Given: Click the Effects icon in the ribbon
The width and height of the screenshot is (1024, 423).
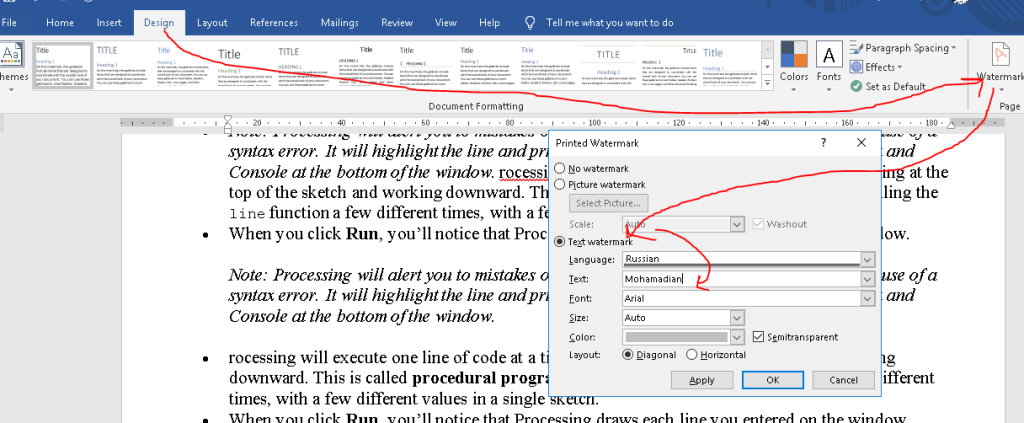Looking at the screenshot, I should [x=857, y=67].
